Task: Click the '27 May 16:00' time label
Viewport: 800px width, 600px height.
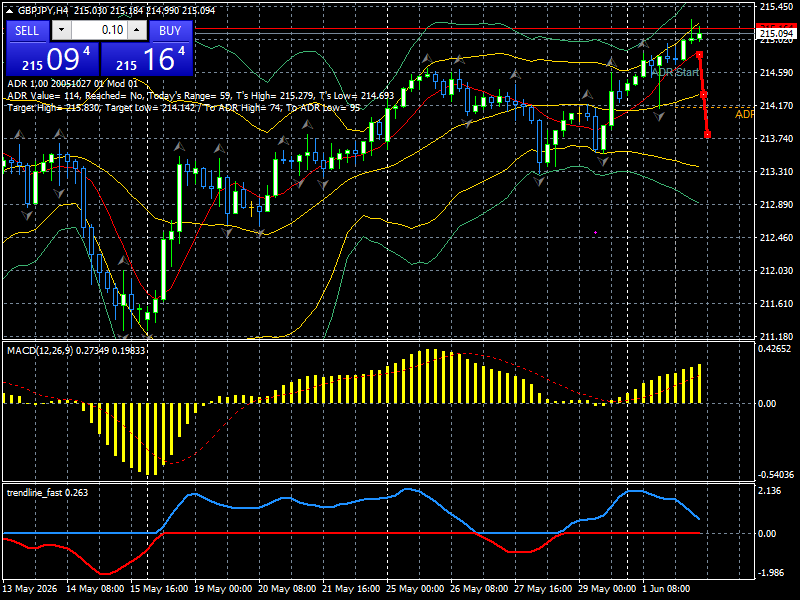Action: (x=543, y=589)
